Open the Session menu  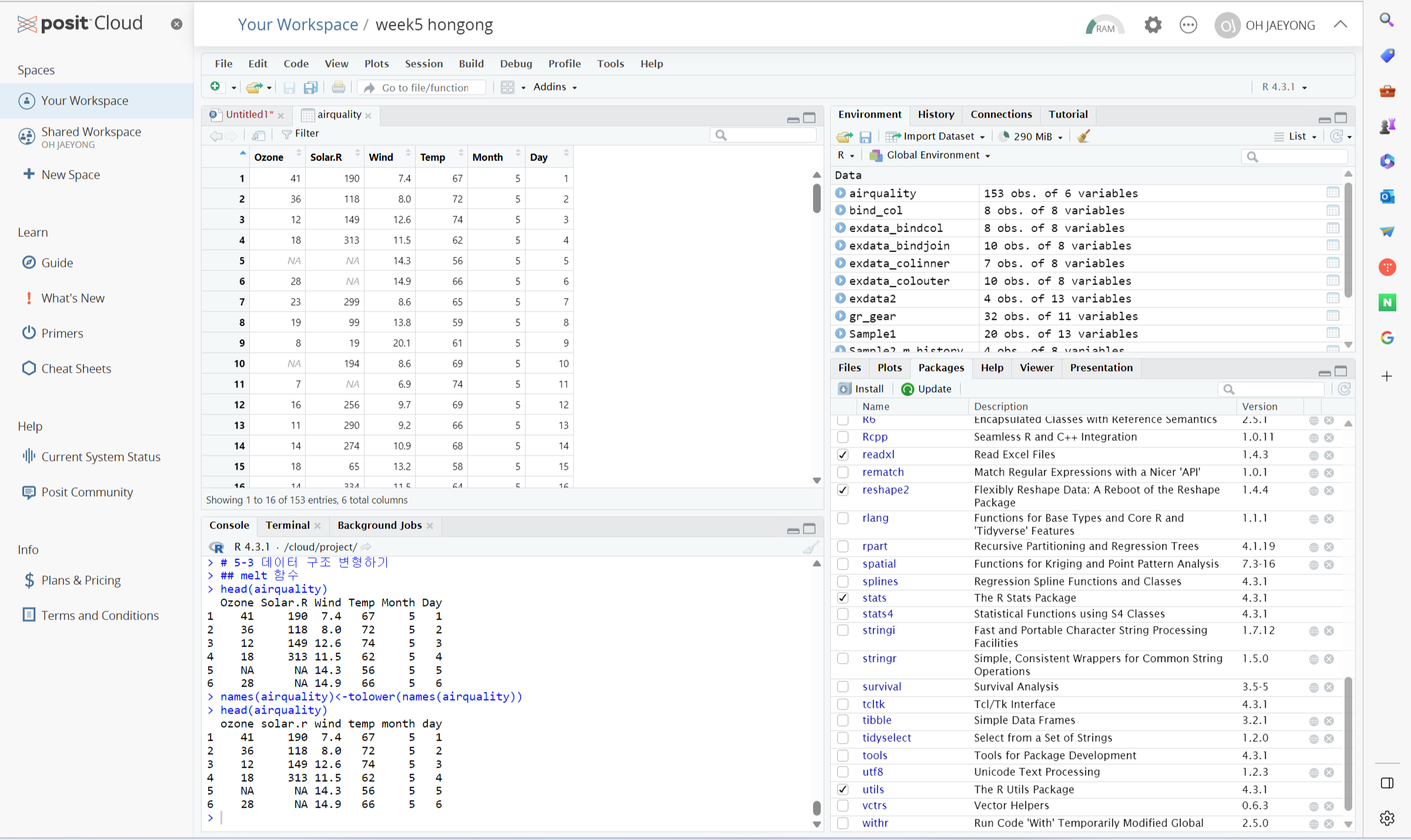point(423,63)
